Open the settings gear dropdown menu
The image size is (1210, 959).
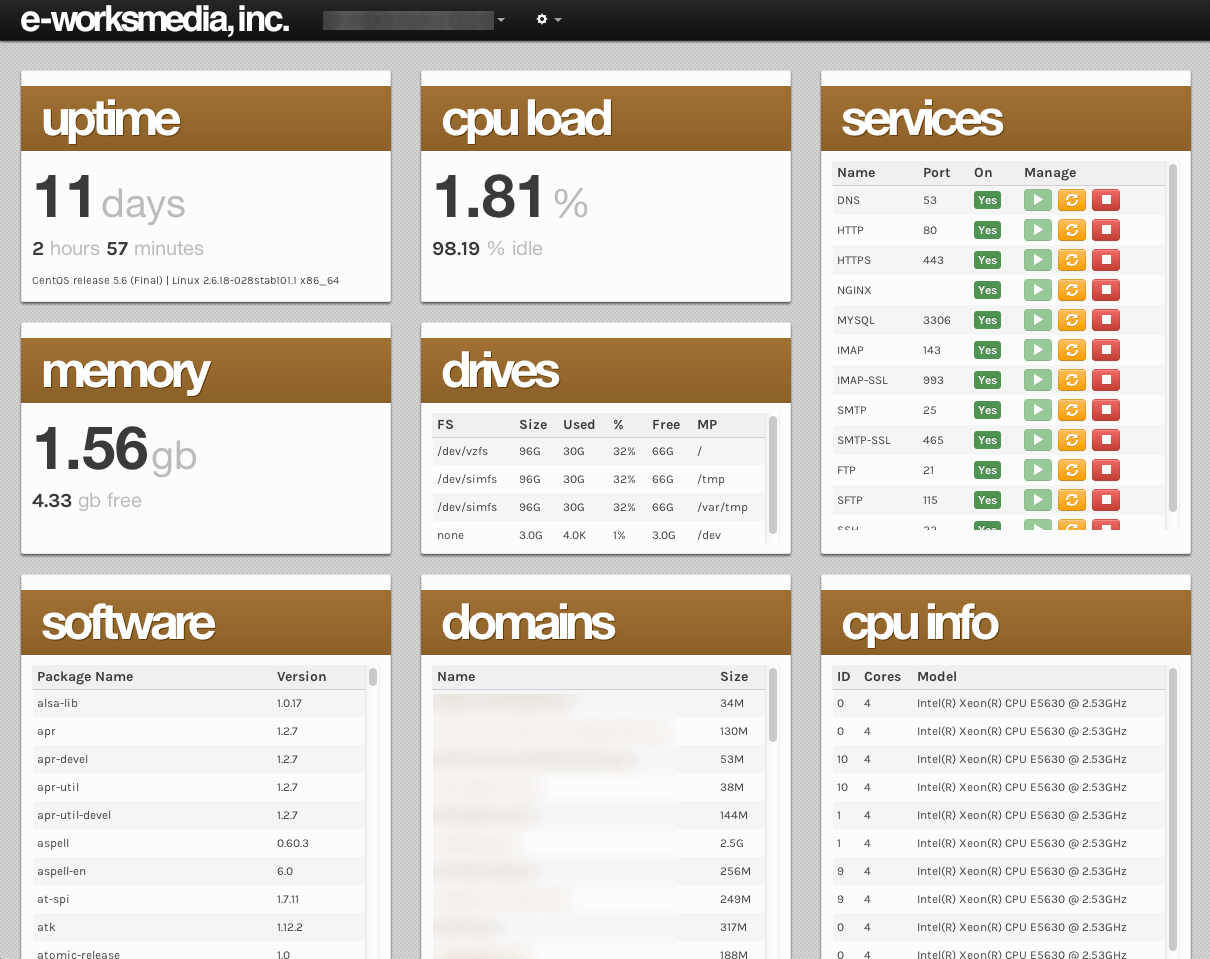pos(546,19)
